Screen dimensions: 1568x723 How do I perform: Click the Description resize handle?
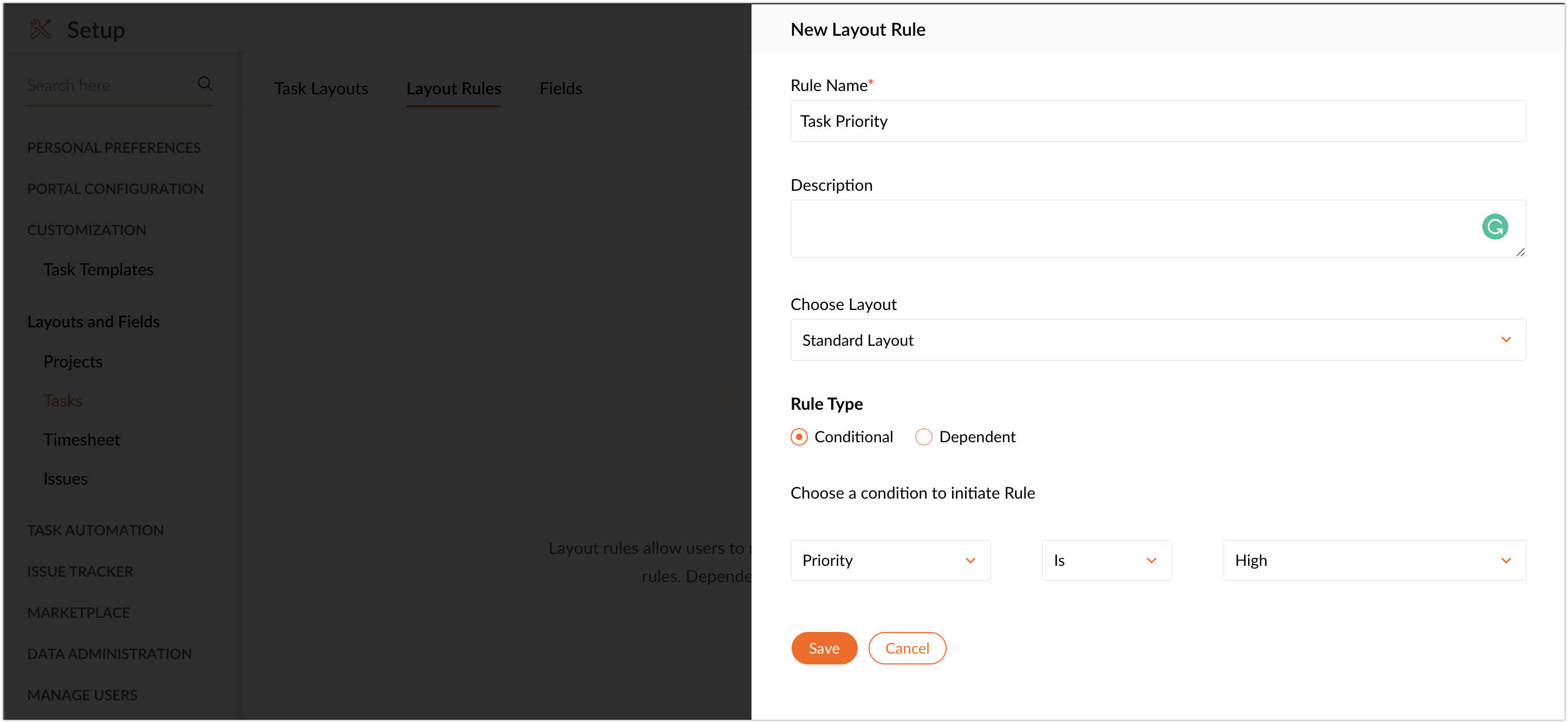click(x=1520, y=252)
